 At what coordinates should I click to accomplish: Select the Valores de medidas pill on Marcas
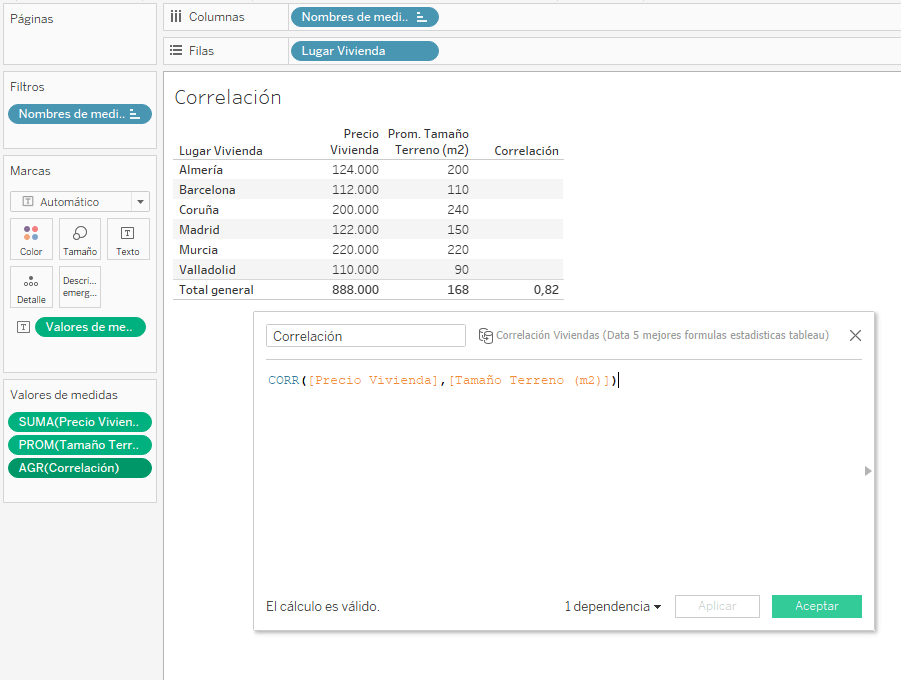click(x=90, y=327)
